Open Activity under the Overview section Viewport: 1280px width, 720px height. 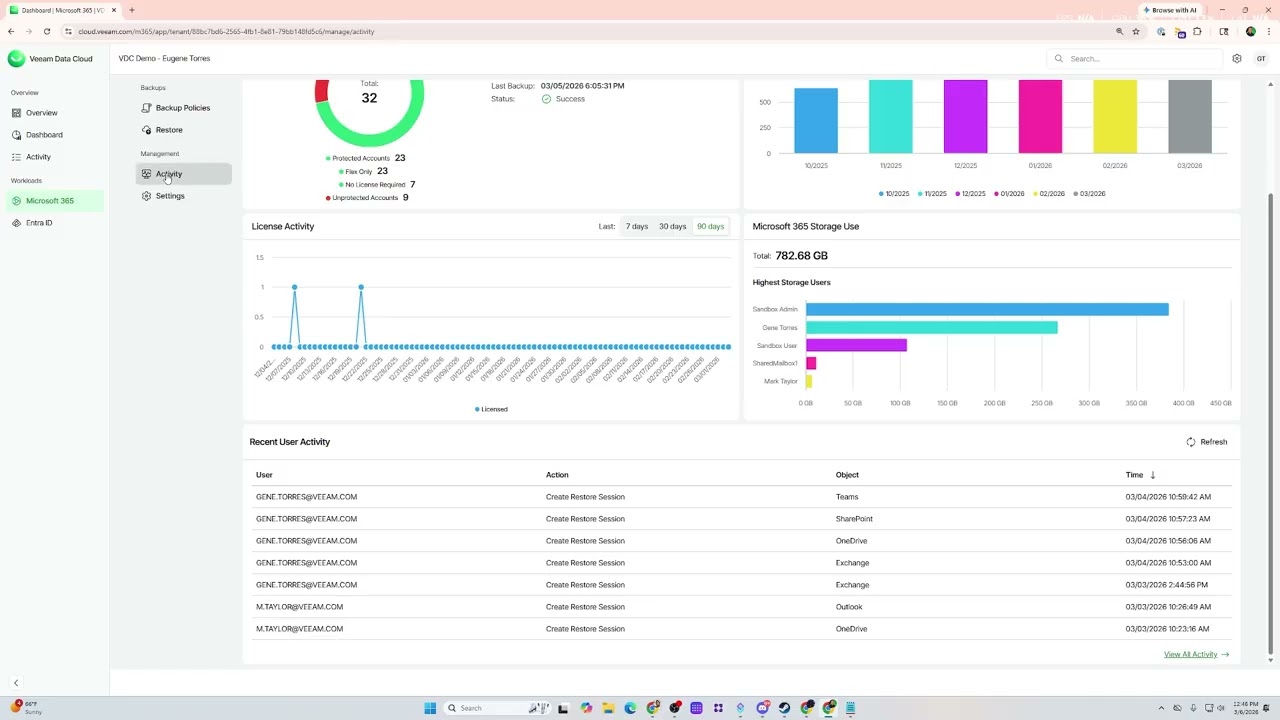click(x=38, y=157)
